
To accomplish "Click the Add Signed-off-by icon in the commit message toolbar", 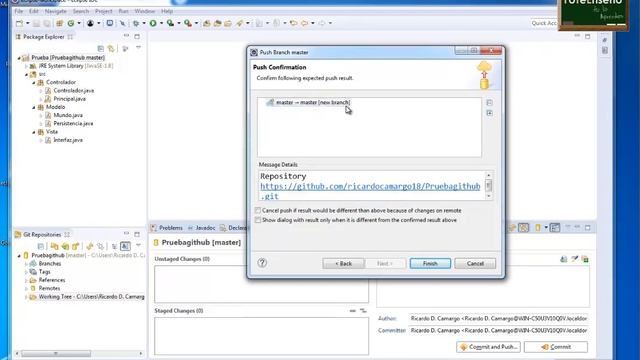I will click(x=574, y=259).
